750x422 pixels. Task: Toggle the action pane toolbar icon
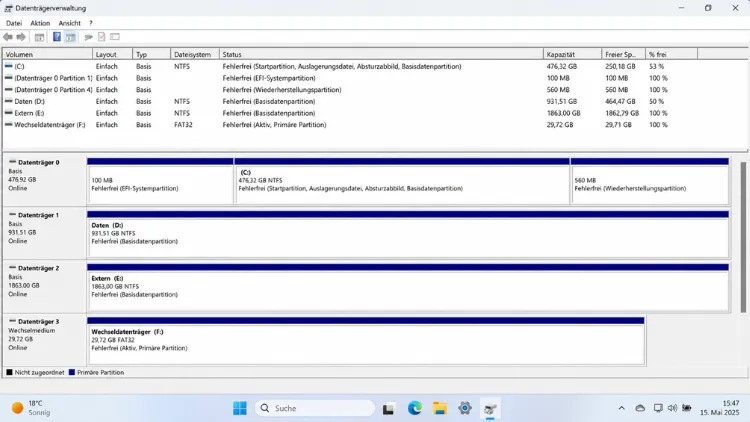[x=70, y=37]
